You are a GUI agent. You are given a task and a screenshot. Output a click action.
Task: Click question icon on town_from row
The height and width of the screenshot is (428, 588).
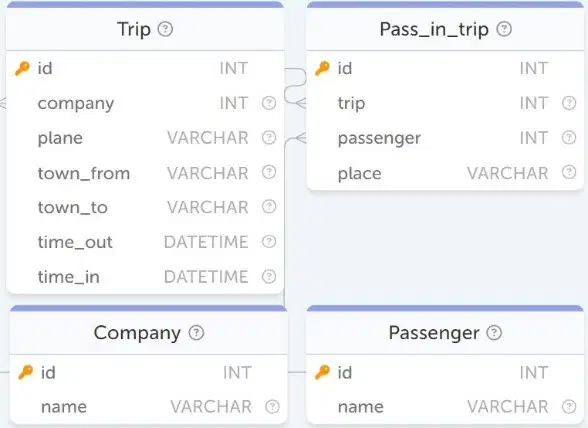[x=269, y=172]
